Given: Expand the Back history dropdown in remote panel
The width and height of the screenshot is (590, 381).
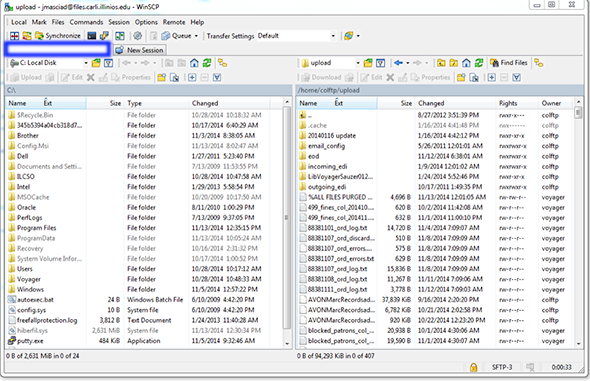Looking at the screenshot, I should (x=408, y=63).
